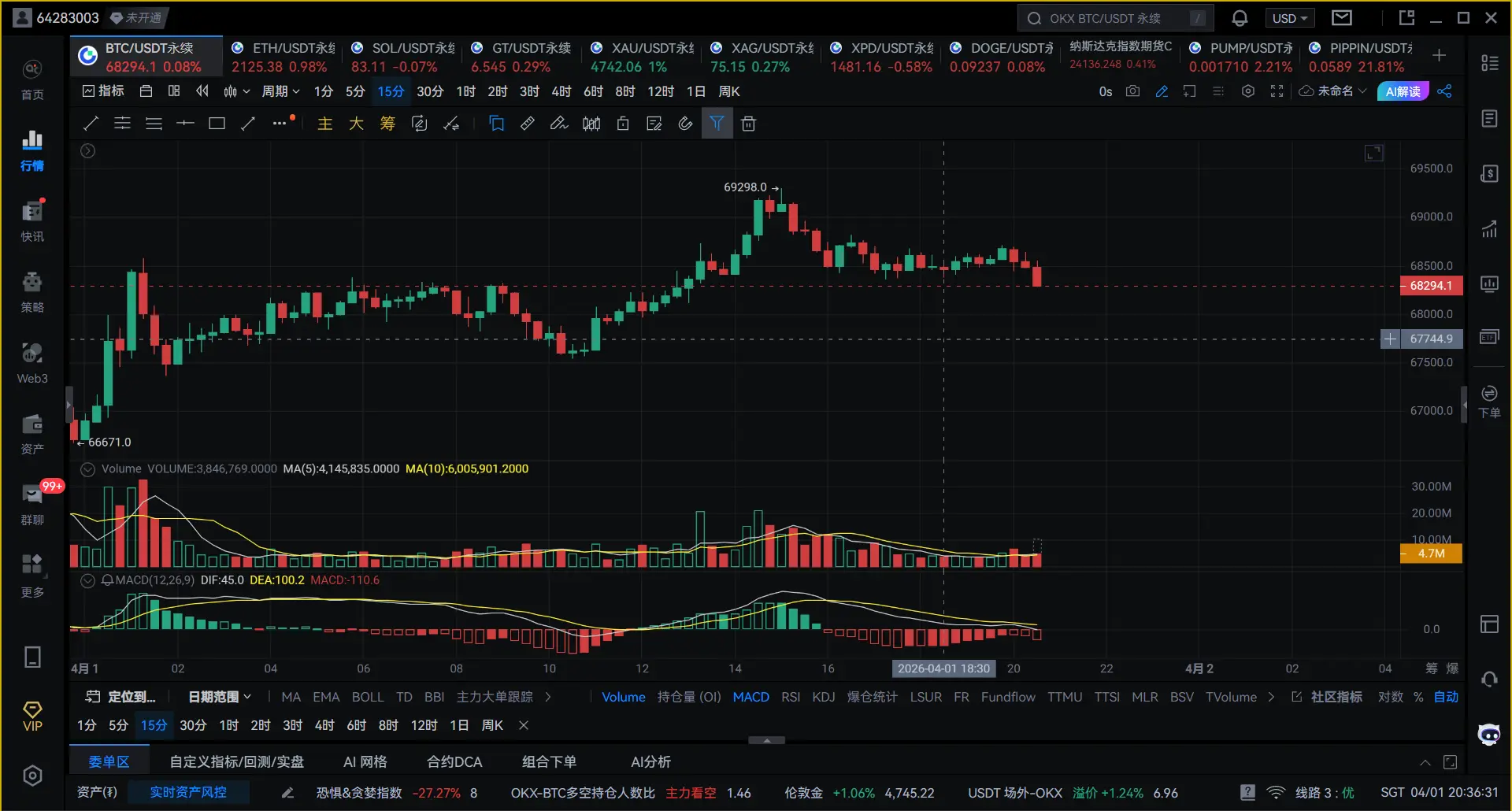Viewport: 1512px width, 811px height.
Task: Delete drawings with the trash icon
Action: pyautogui.click(x=748, y=124)
